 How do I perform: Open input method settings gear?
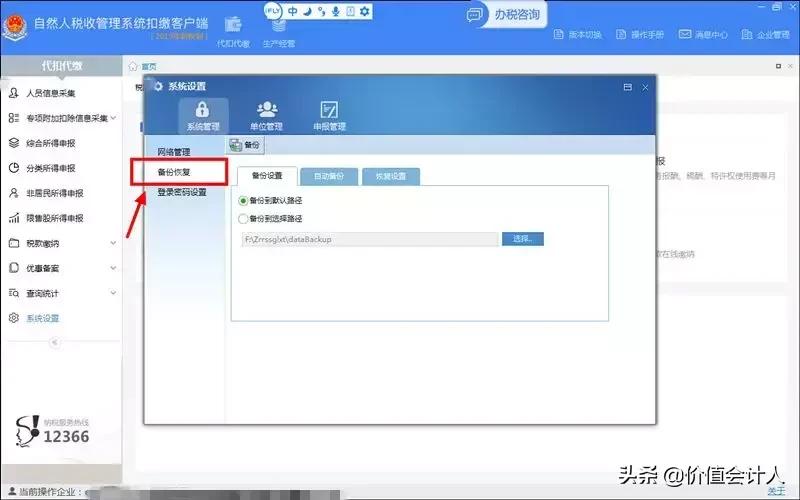click(x=364, y=11)
